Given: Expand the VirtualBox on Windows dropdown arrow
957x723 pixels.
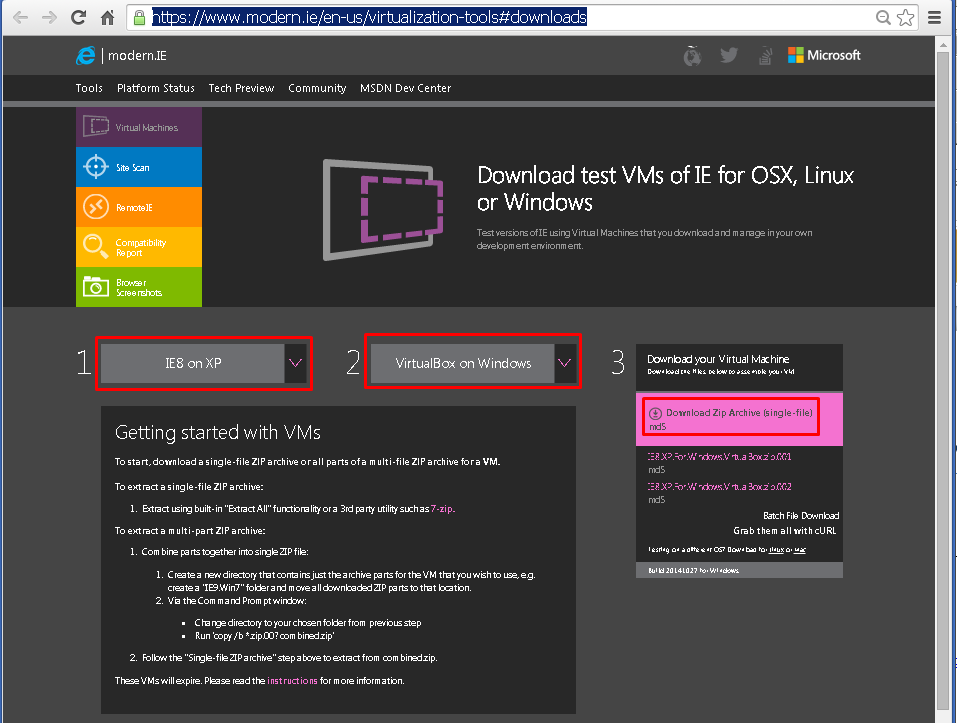Looking at the screenshot, I should tap(565, 363).
